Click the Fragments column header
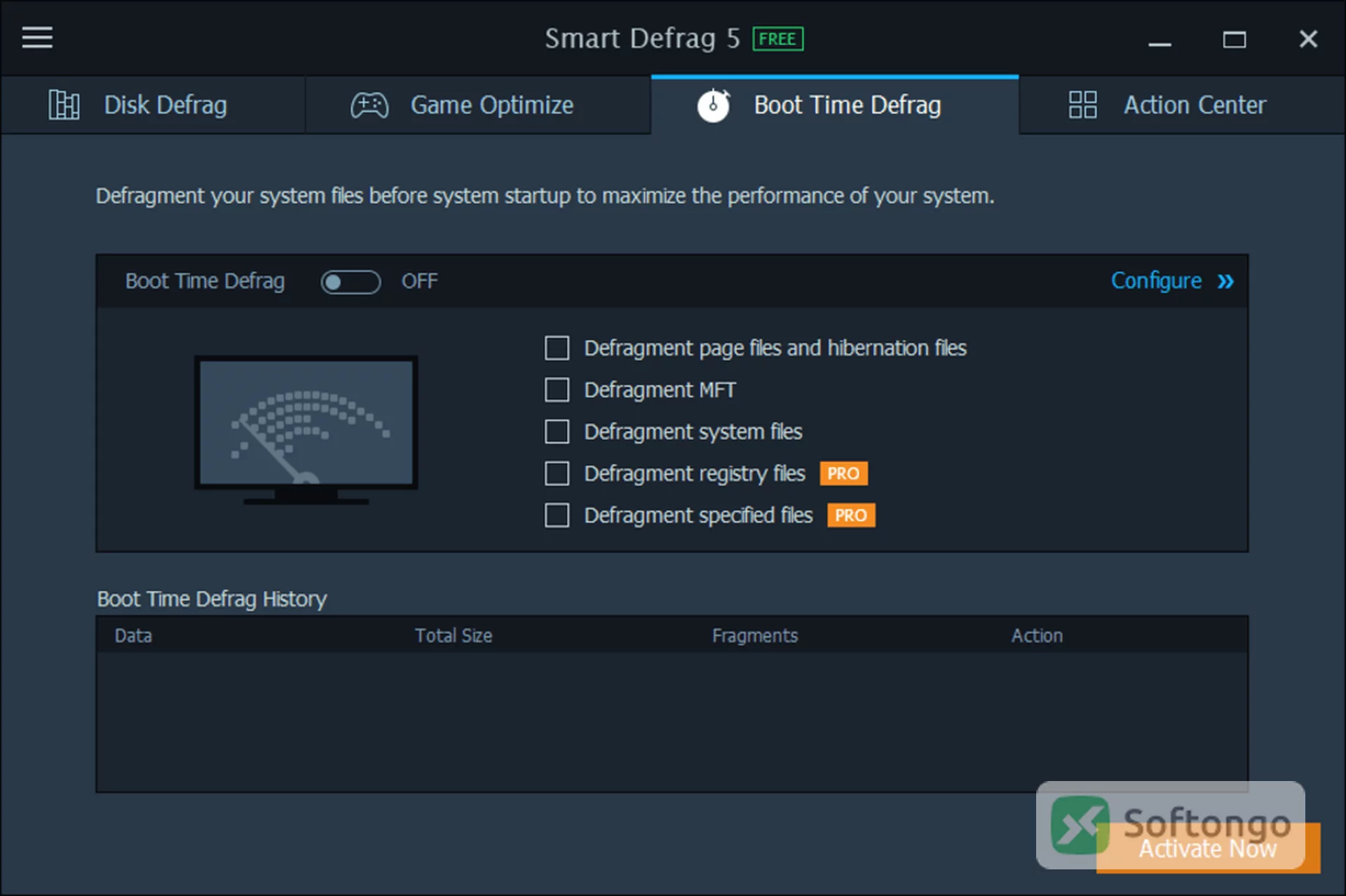This screenshot has height=896, width=1346. (755, 636)
